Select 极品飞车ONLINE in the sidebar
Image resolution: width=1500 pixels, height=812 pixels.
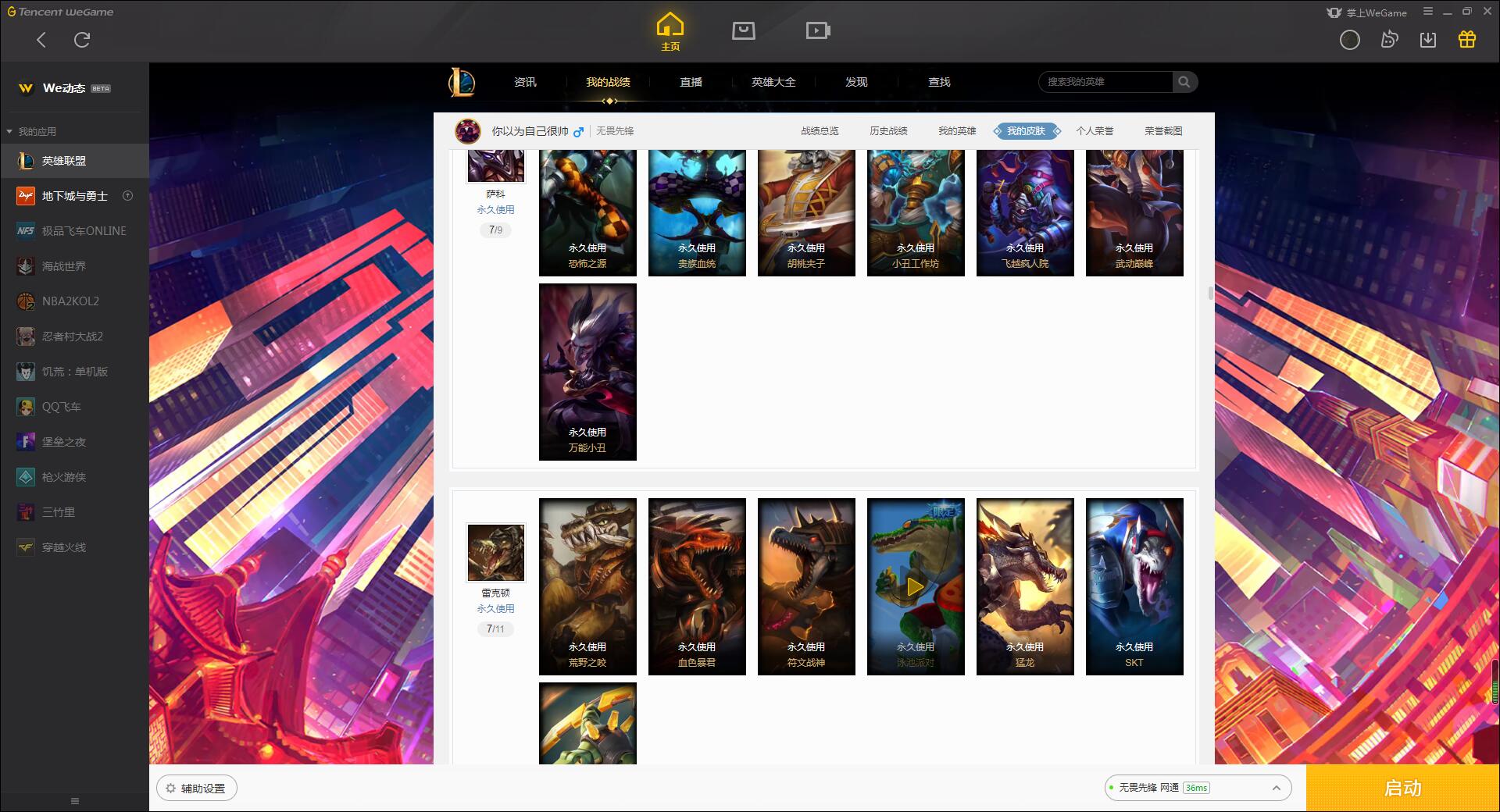tap(74, 231)
